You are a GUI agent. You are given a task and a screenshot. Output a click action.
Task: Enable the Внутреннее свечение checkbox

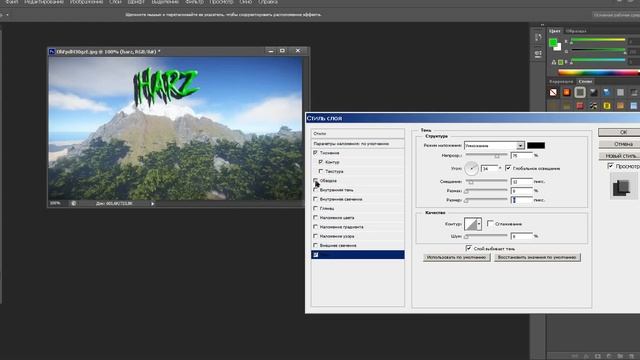[x=315, y=199]
